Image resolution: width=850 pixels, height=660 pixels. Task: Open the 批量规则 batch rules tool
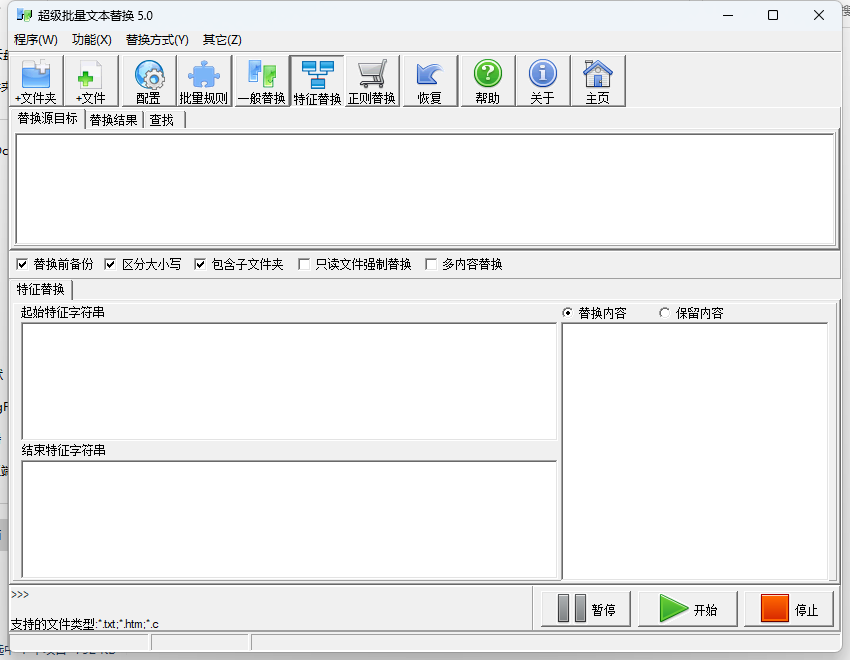204,81
